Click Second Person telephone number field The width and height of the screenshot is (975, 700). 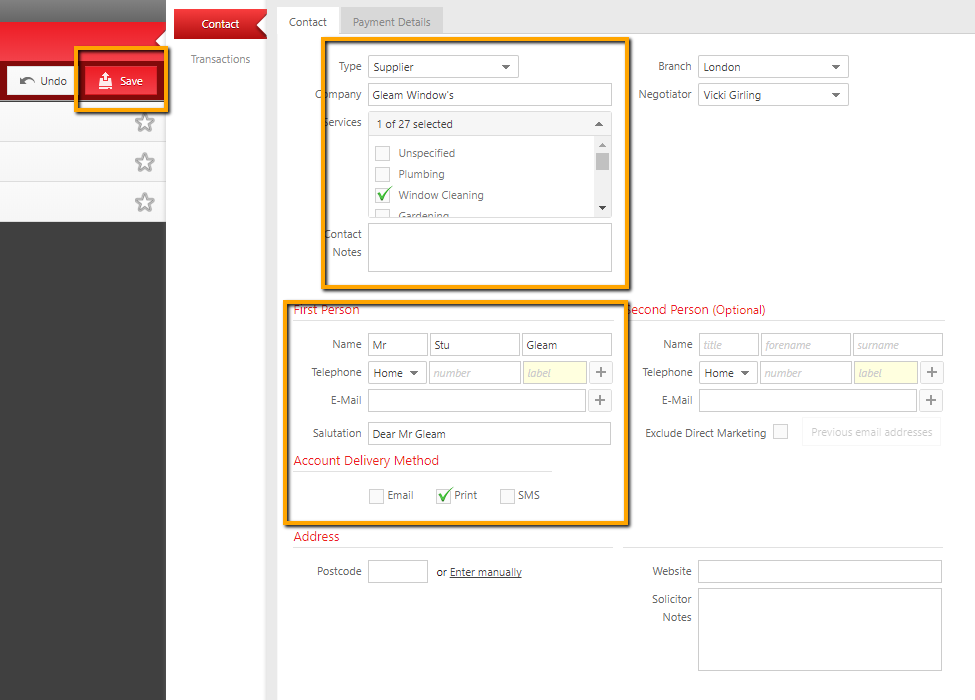click(x=806, y=372)
